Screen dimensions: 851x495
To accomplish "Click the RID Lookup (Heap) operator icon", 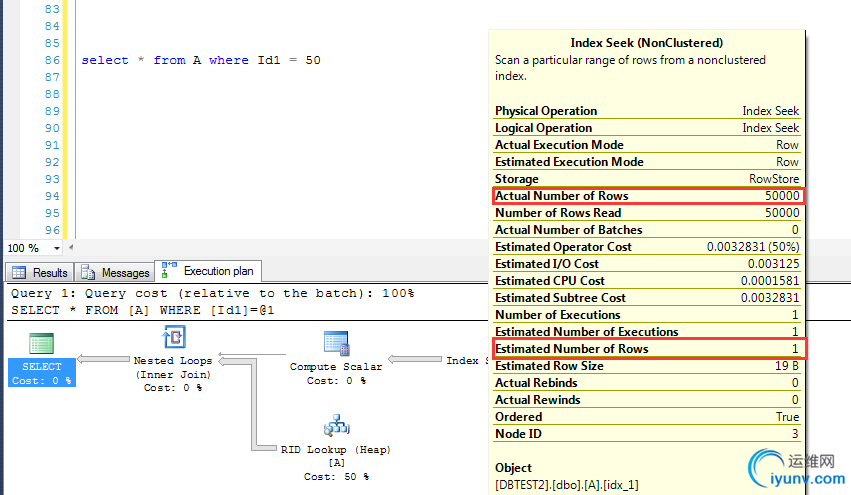I will 336,426.
